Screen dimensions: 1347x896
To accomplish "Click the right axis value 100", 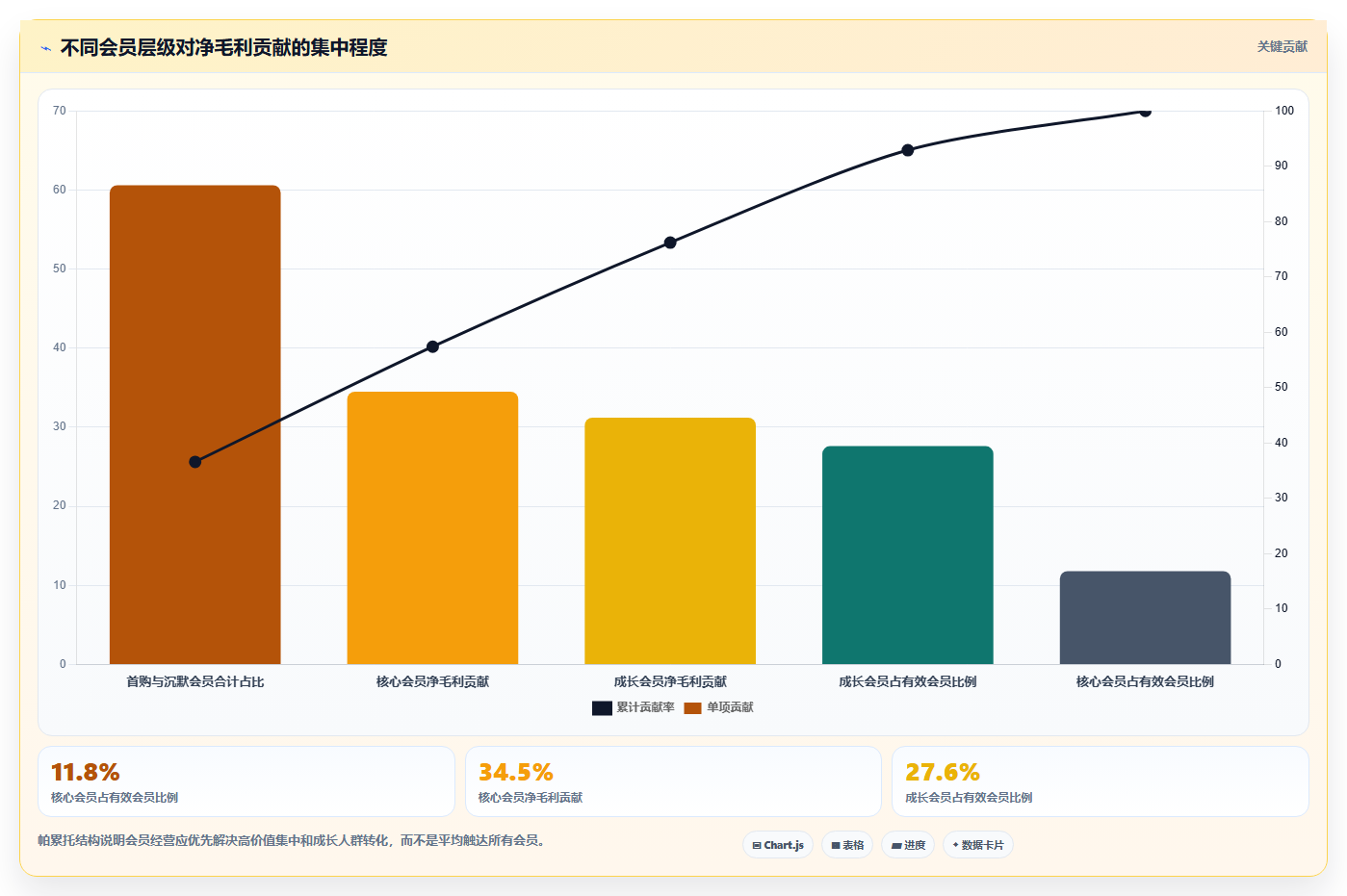I will click(x=1284, y=111).
